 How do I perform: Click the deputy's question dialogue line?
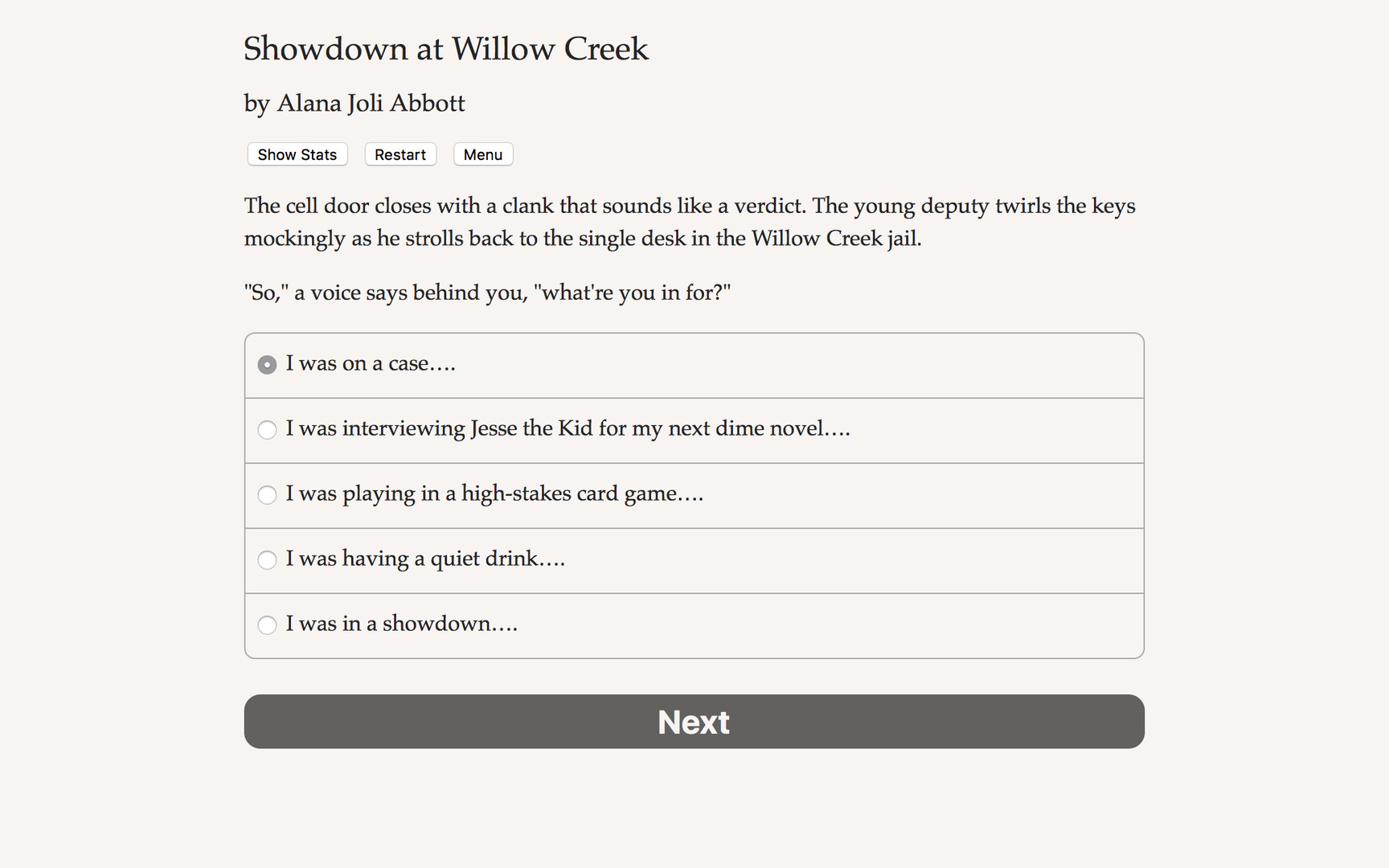pyautogui.click(x=487, y=293)
